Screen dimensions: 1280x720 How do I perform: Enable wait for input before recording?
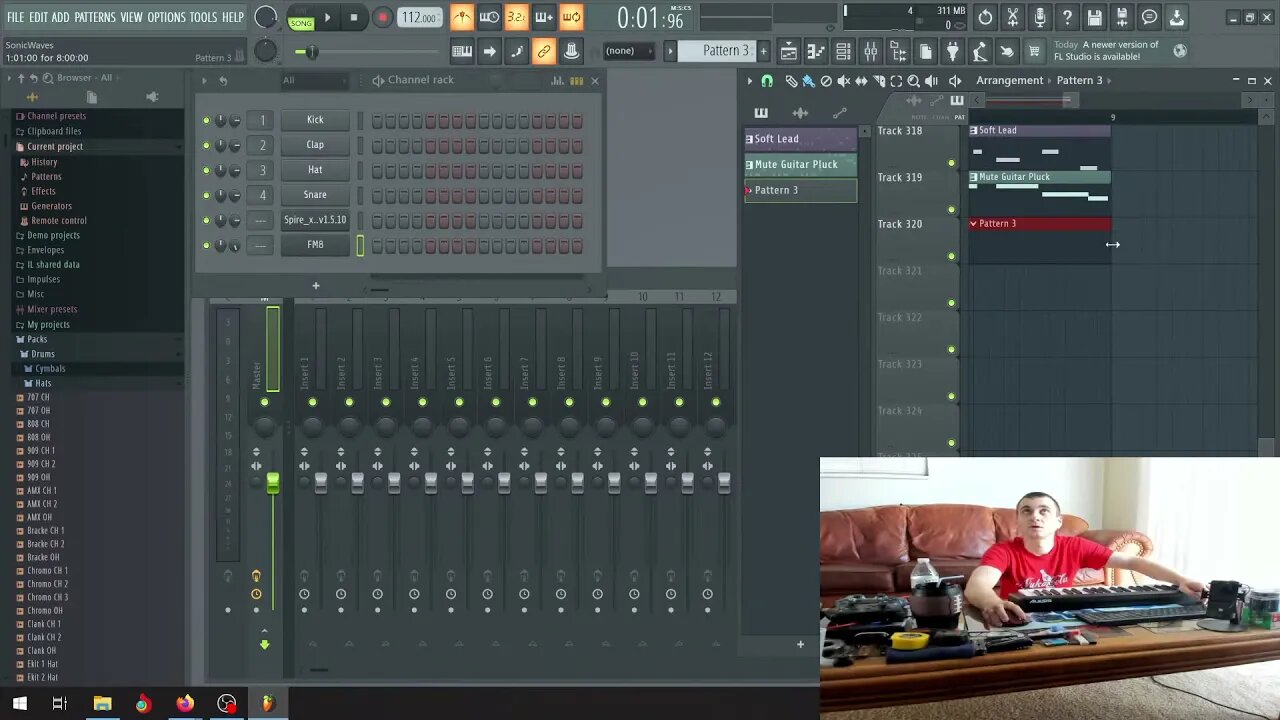click(x=489, y=17)
